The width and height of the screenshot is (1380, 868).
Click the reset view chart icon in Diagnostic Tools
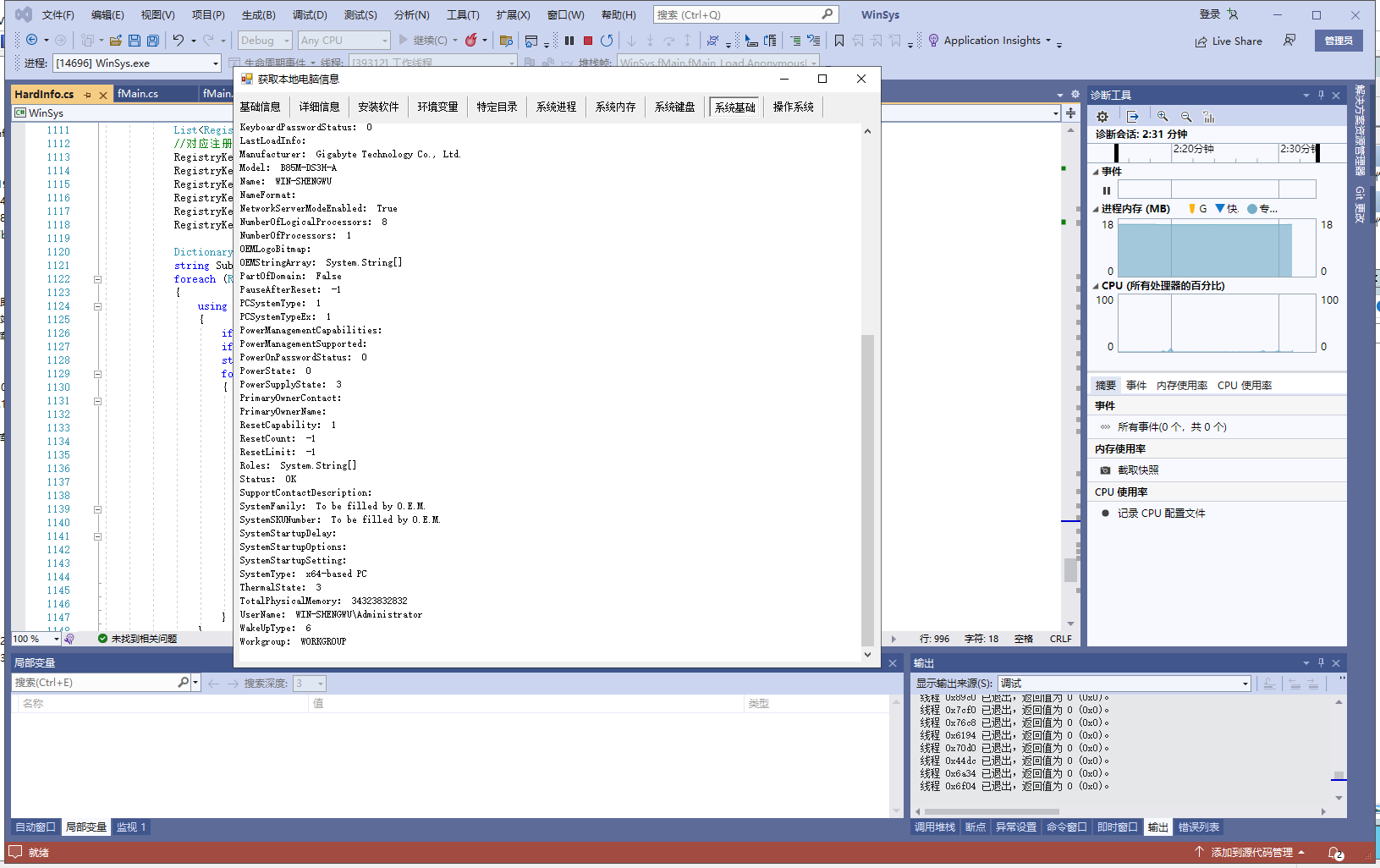(1209, 117)
